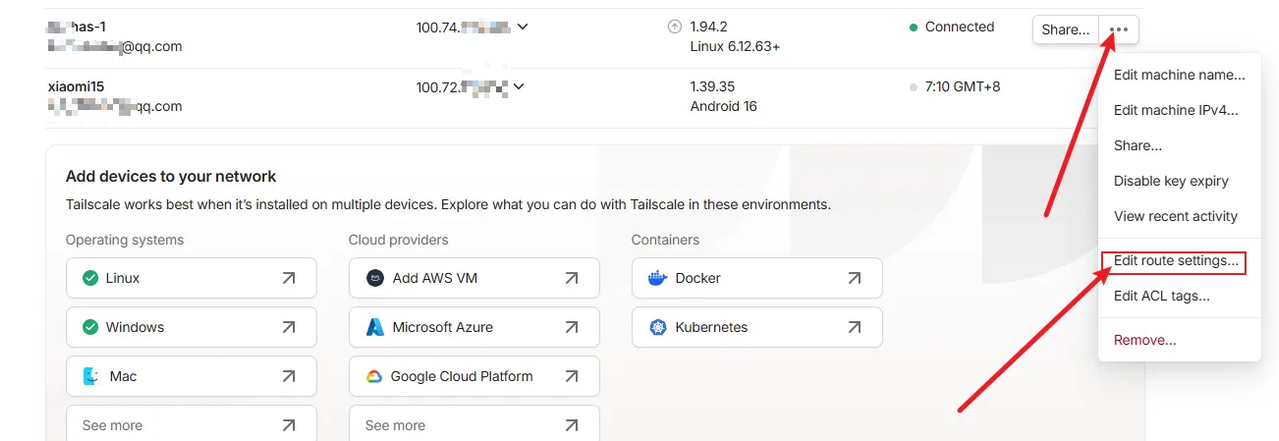Click the Microsoft Azure logo icon
This screenshot has width=1279, height=441.
(375, 327)
